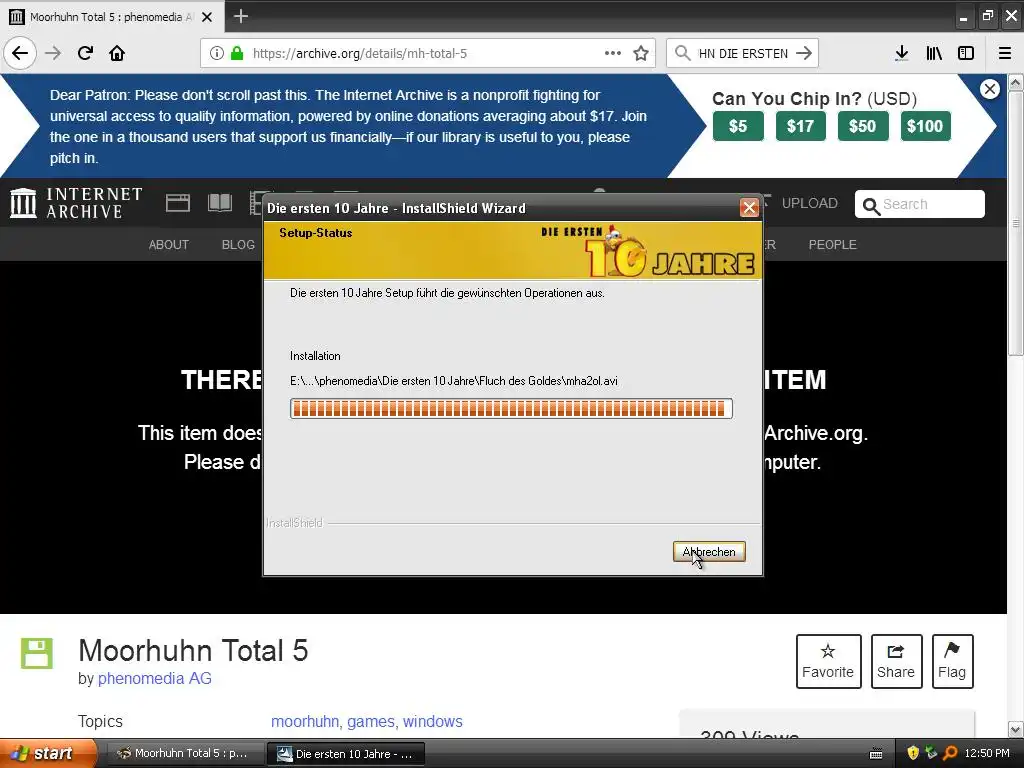Click the Moorhuhn Total 5 page title

pyautogui.click(x=193, y=650)
